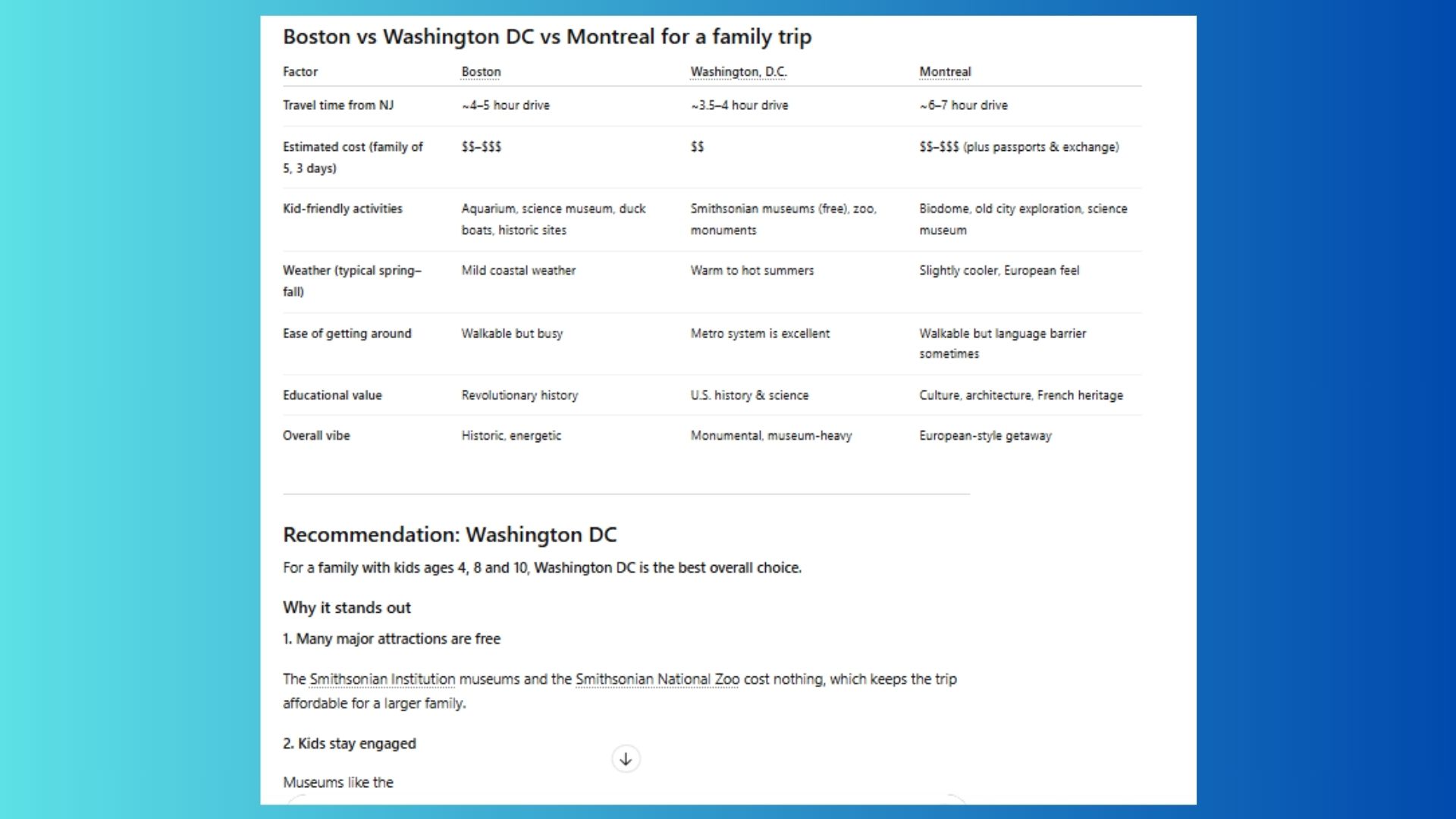Open the Washington, D.C. column header link

pos(738,71)
